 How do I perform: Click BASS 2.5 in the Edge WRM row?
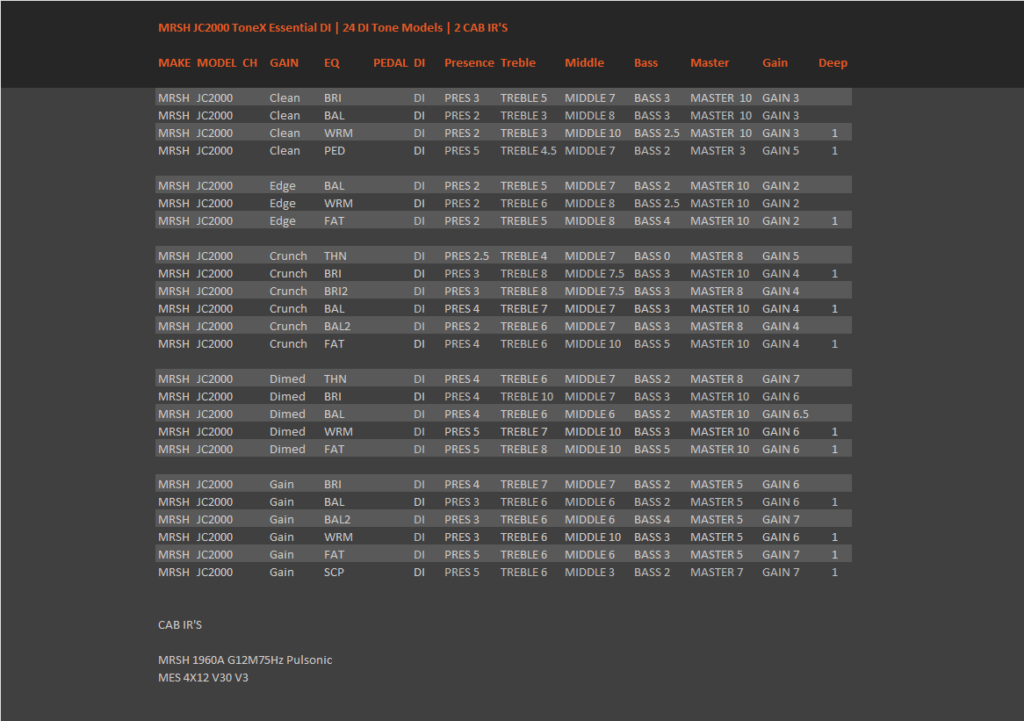657,204
